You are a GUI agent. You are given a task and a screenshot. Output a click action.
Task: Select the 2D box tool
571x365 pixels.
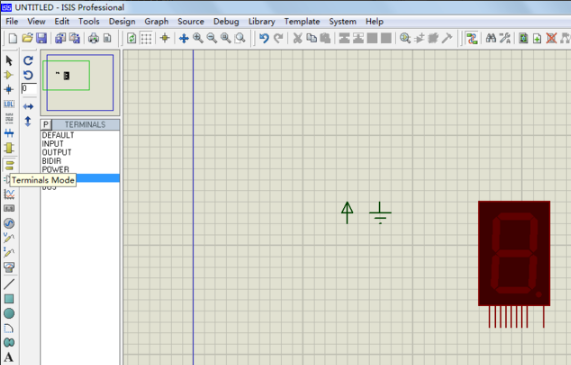(9, 299)
